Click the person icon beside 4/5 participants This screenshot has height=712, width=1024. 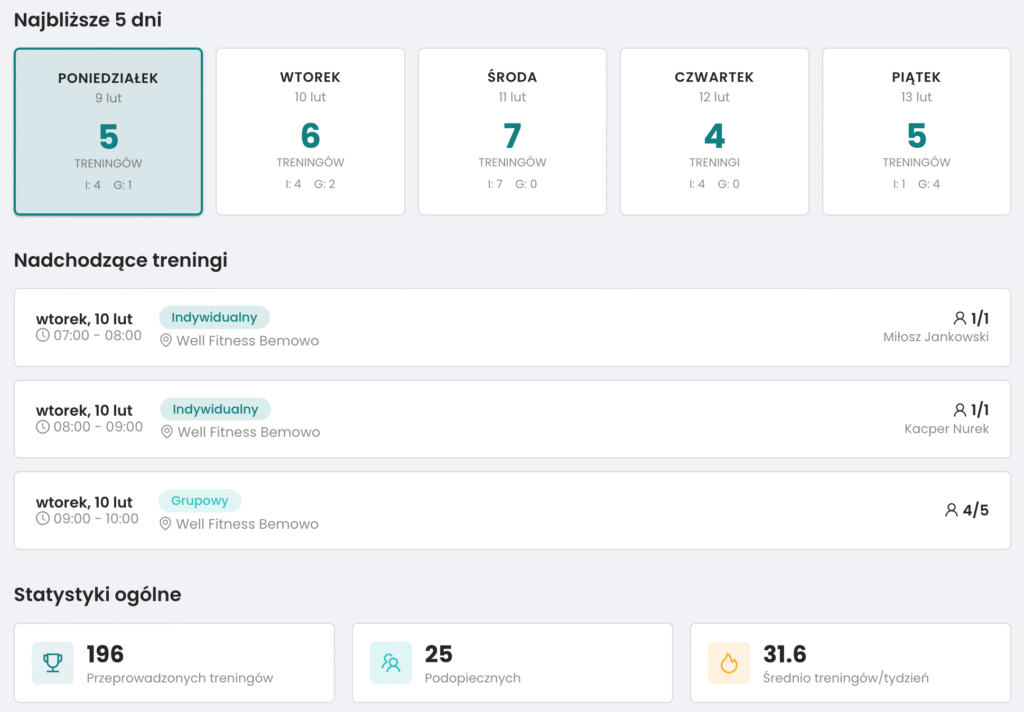(952, 510)
